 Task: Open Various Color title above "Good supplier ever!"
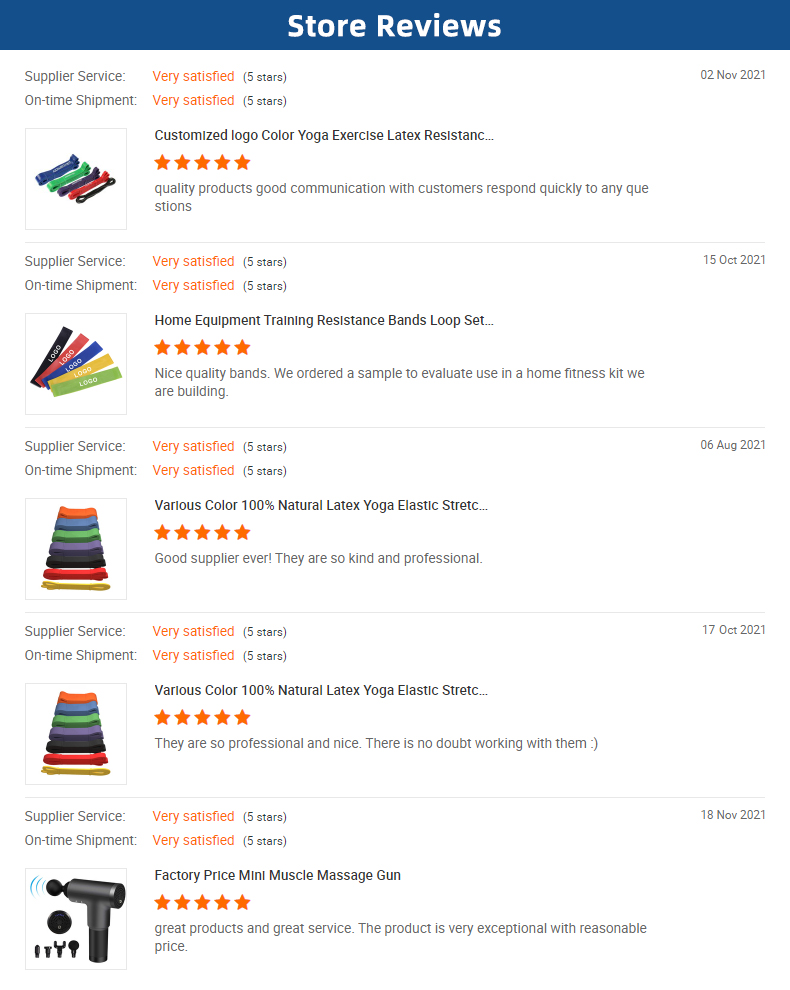(321, 505)
